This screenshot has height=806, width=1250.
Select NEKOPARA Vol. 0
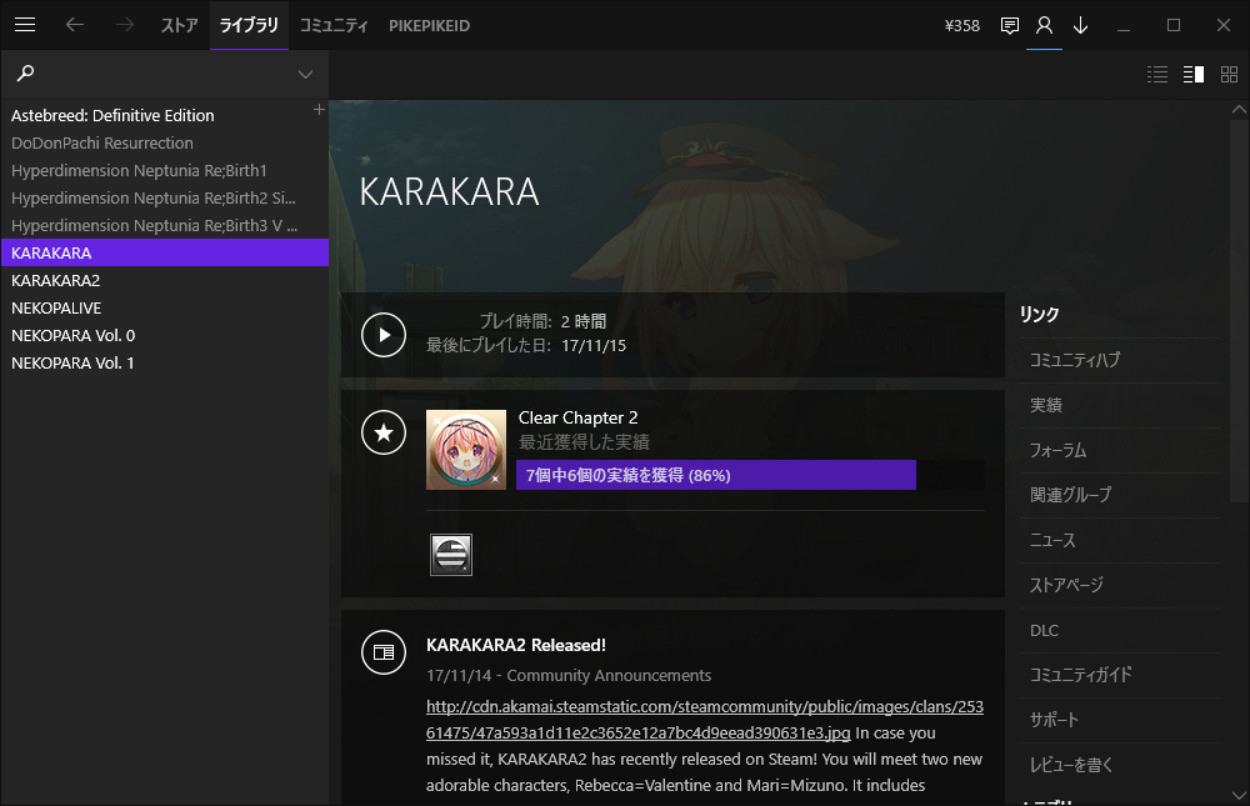[165, 335]
